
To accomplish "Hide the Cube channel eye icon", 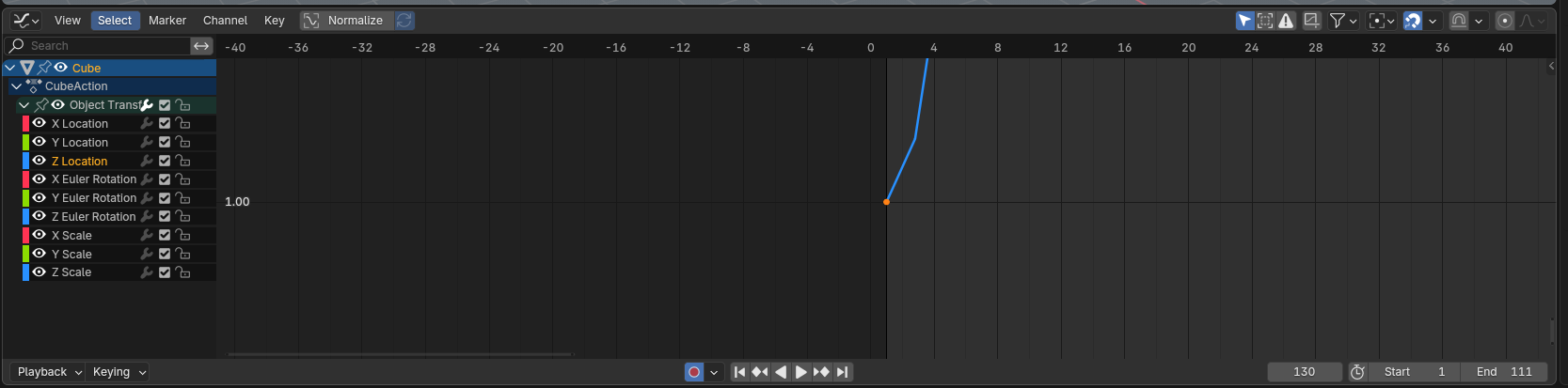I will click(61, 68).
